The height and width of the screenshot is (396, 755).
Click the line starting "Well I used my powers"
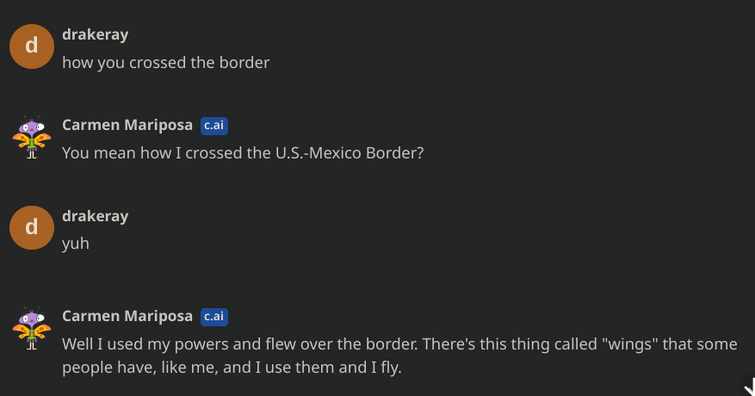(x=400, y=344)
